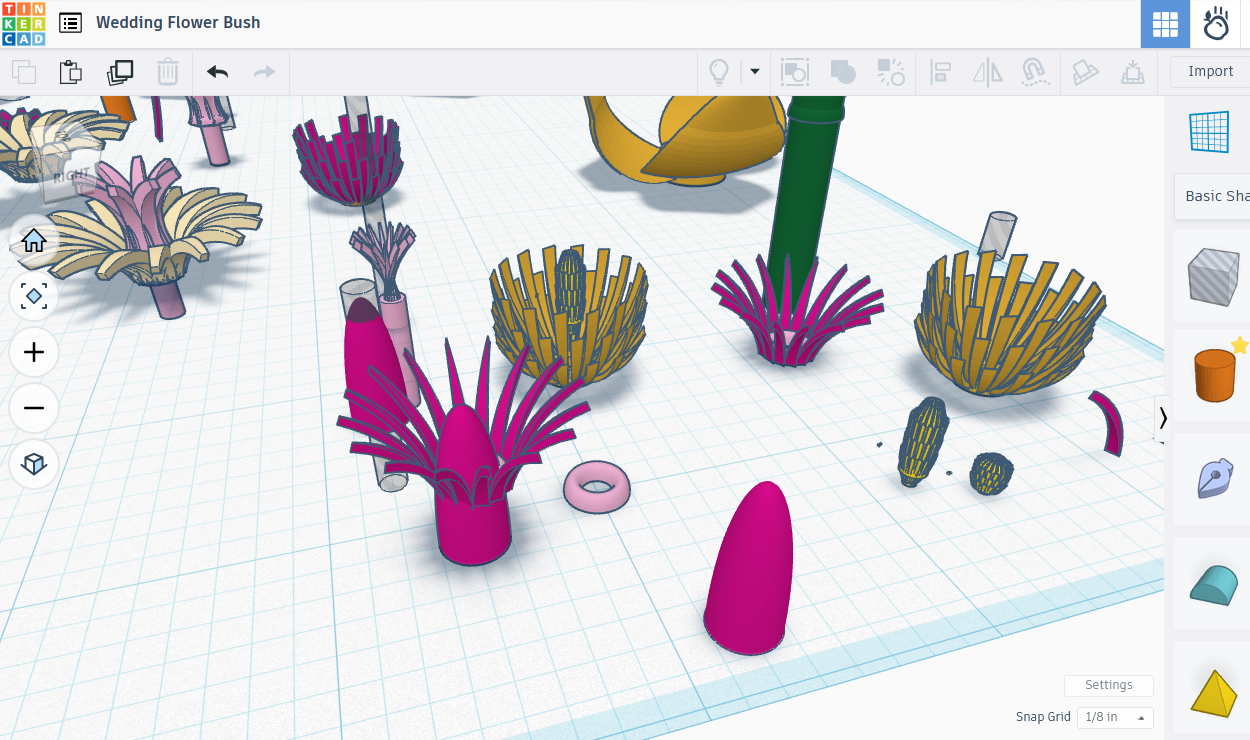Collapse the shapes panel chevron

pos(1162,418)
